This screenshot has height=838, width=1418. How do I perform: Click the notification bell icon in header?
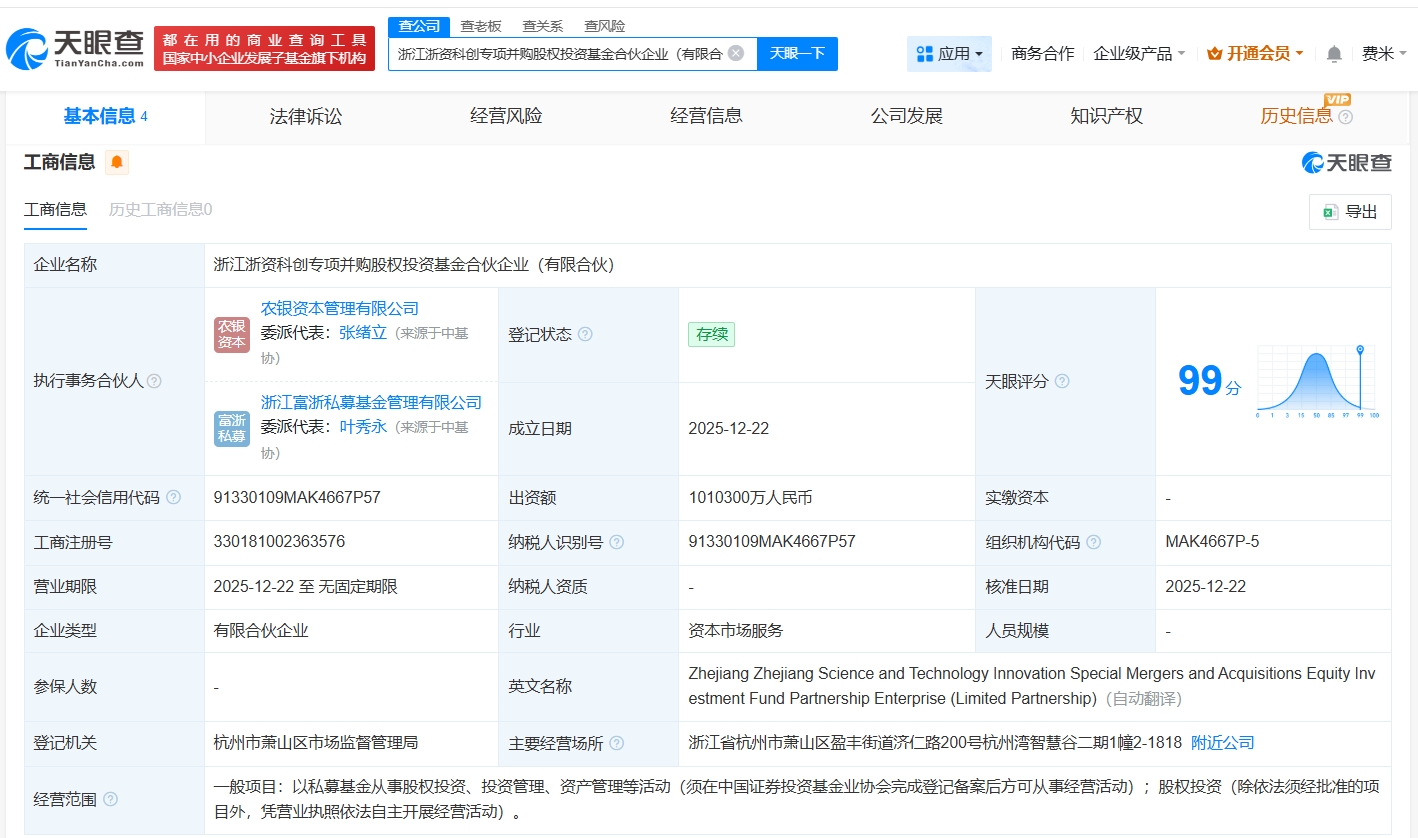(x=1334, y=54)
